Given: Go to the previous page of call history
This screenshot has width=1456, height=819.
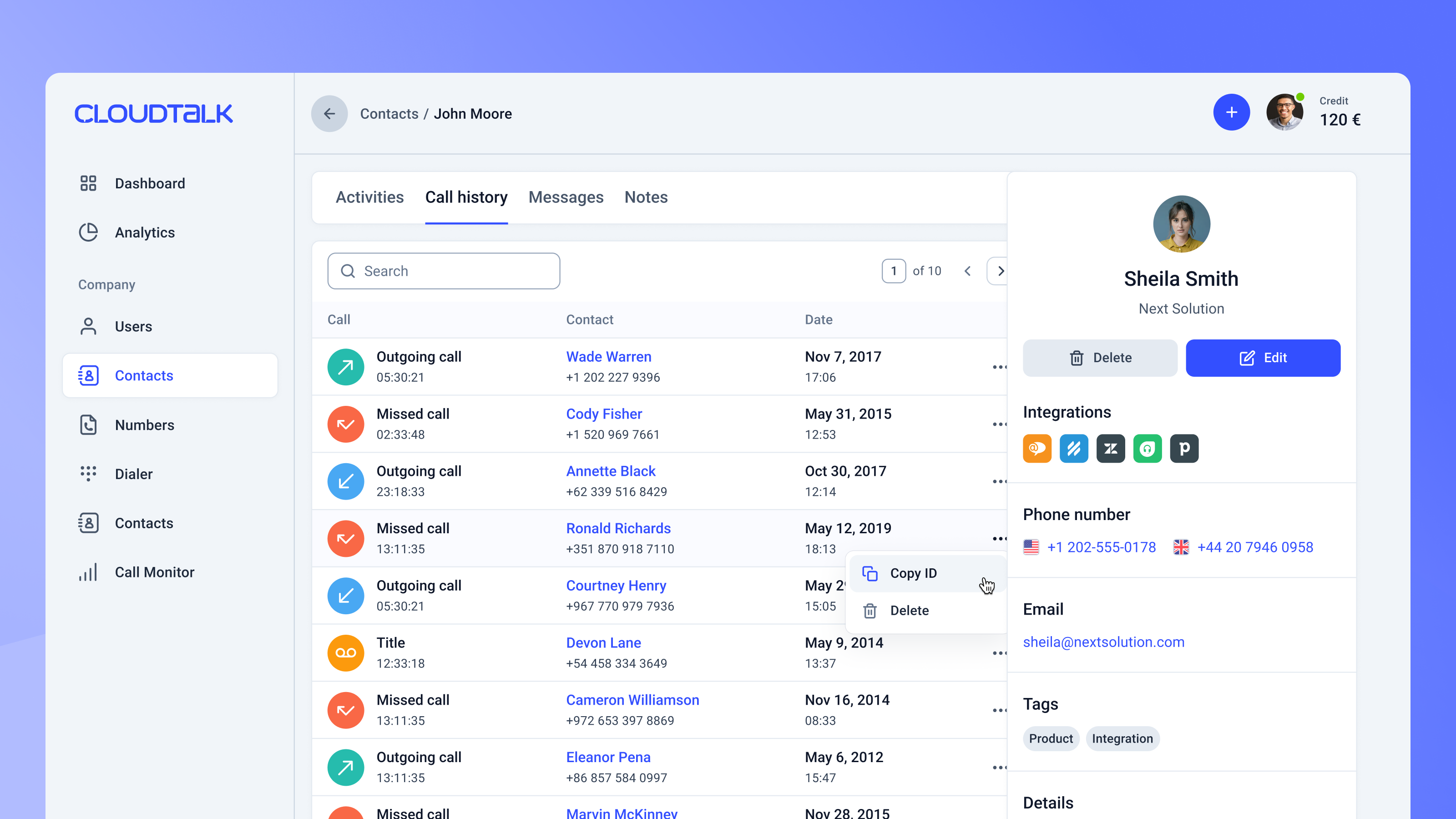Looking at the screenshot, I should [968, 271].
